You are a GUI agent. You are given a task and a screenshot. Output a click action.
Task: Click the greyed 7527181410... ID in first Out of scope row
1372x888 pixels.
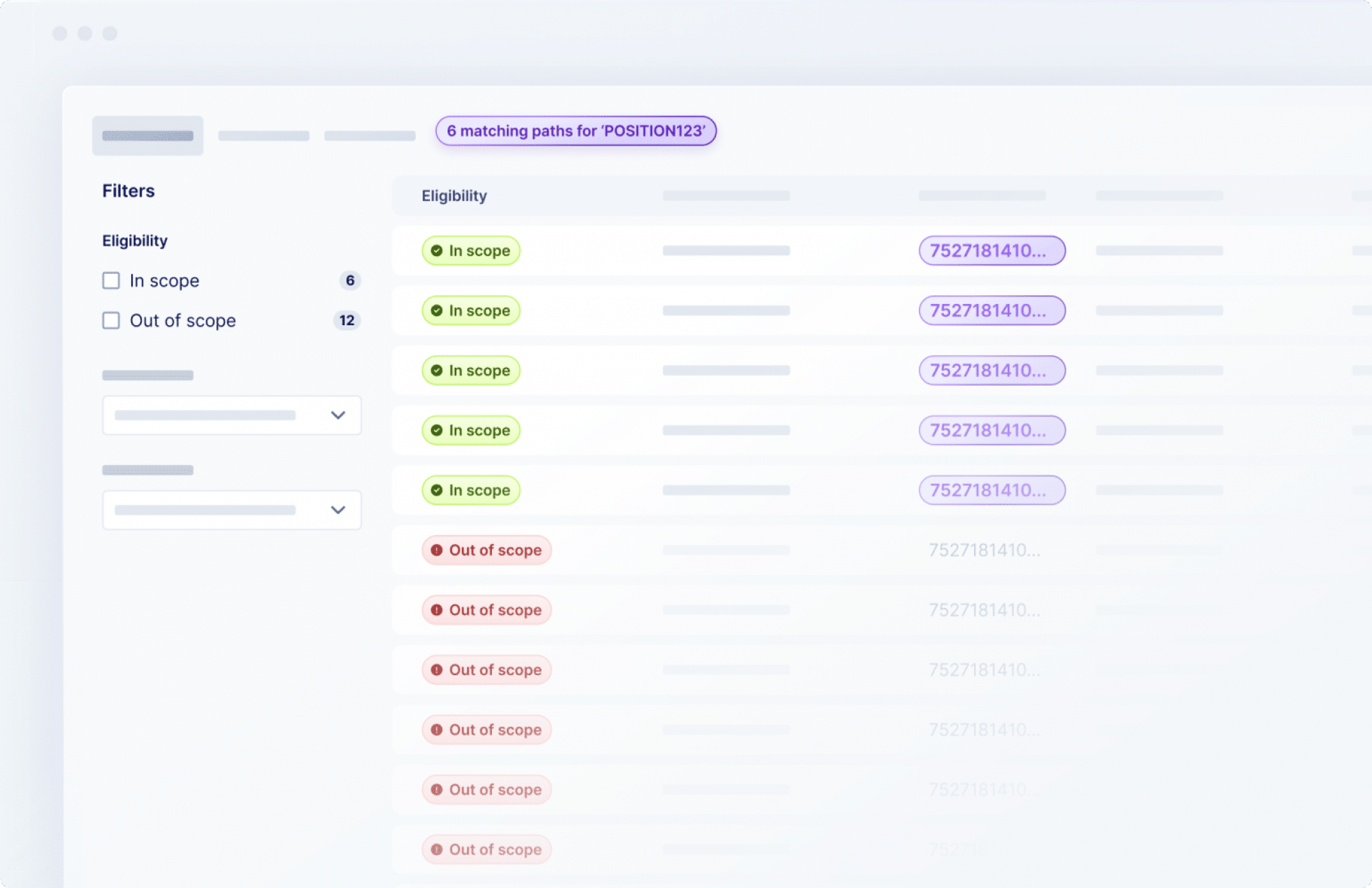pyautogui.click(x=984, y=550)
